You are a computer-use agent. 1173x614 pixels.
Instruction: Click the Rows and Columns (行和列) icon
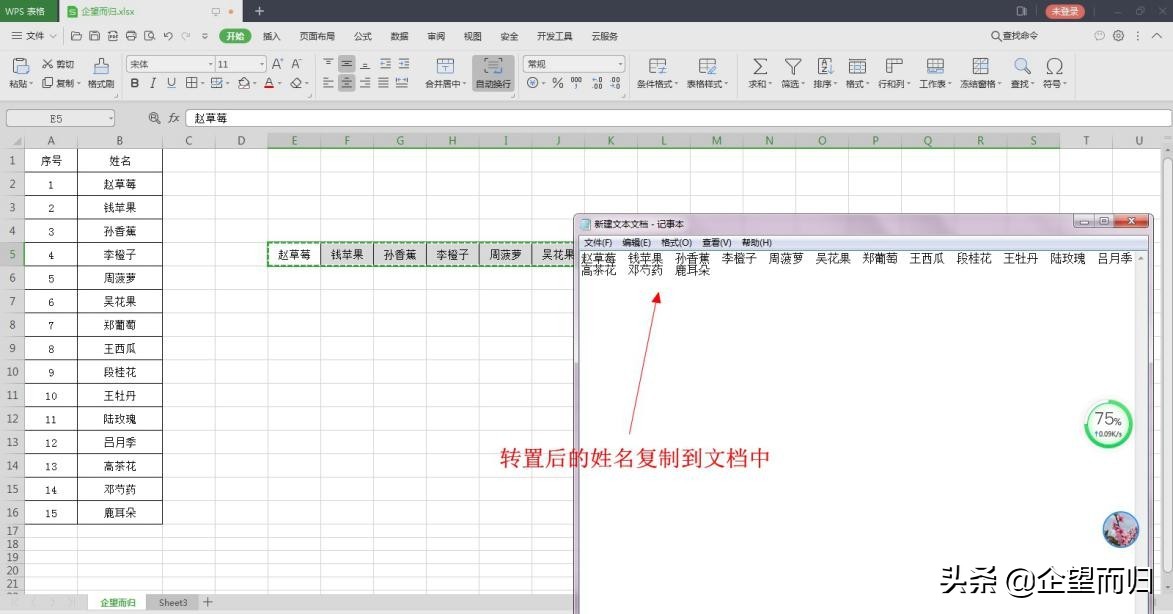pyautogui.click(x=893, y=66)
